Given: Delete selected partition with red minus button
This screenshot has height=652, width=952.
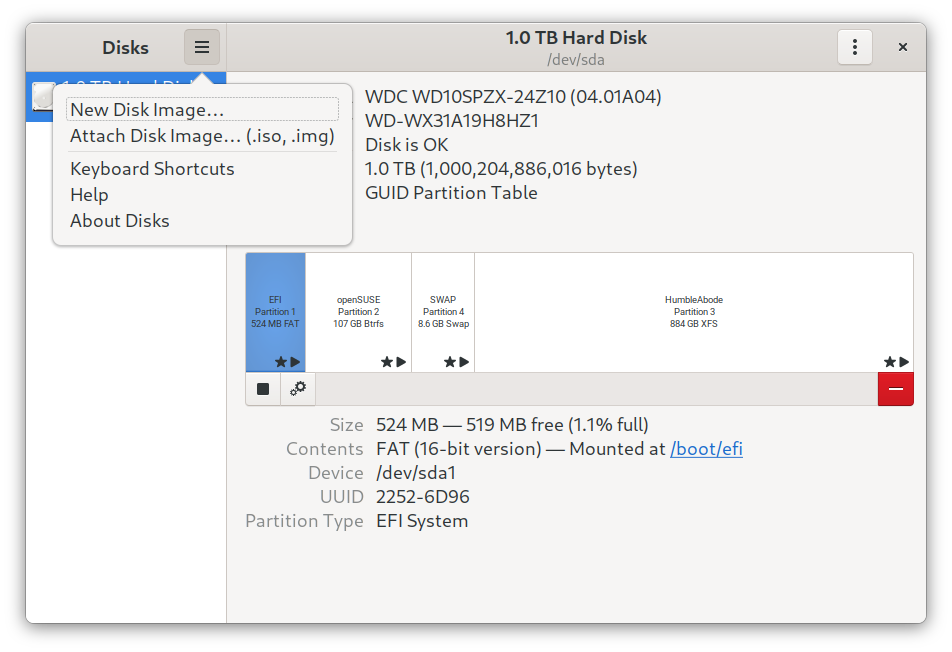Looking at the screenshot, I should 895,389.
